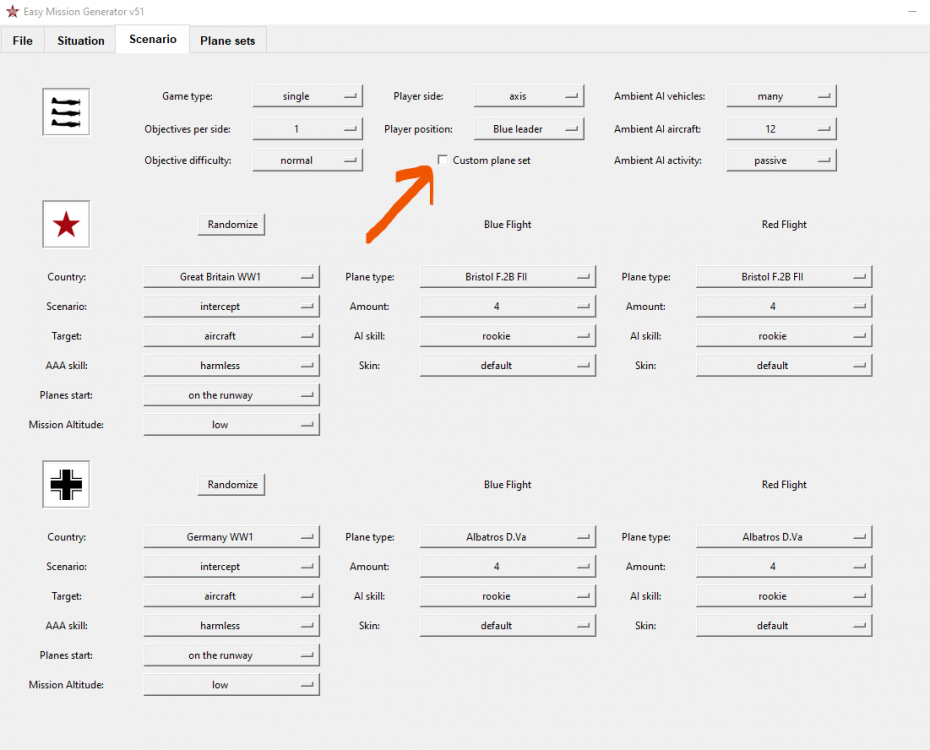Click the German black cross icon

(66, 485)
